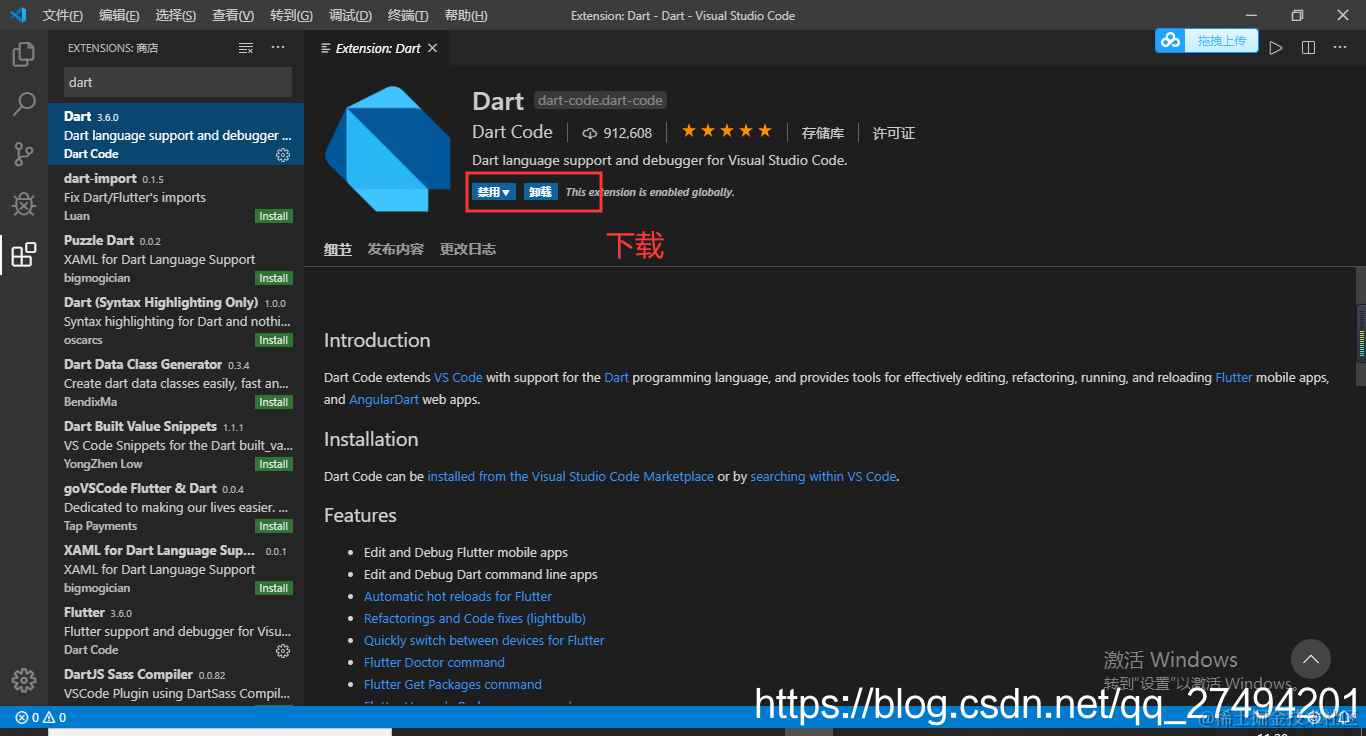Open Flutter Doctor command link

[x=434, y=663]
